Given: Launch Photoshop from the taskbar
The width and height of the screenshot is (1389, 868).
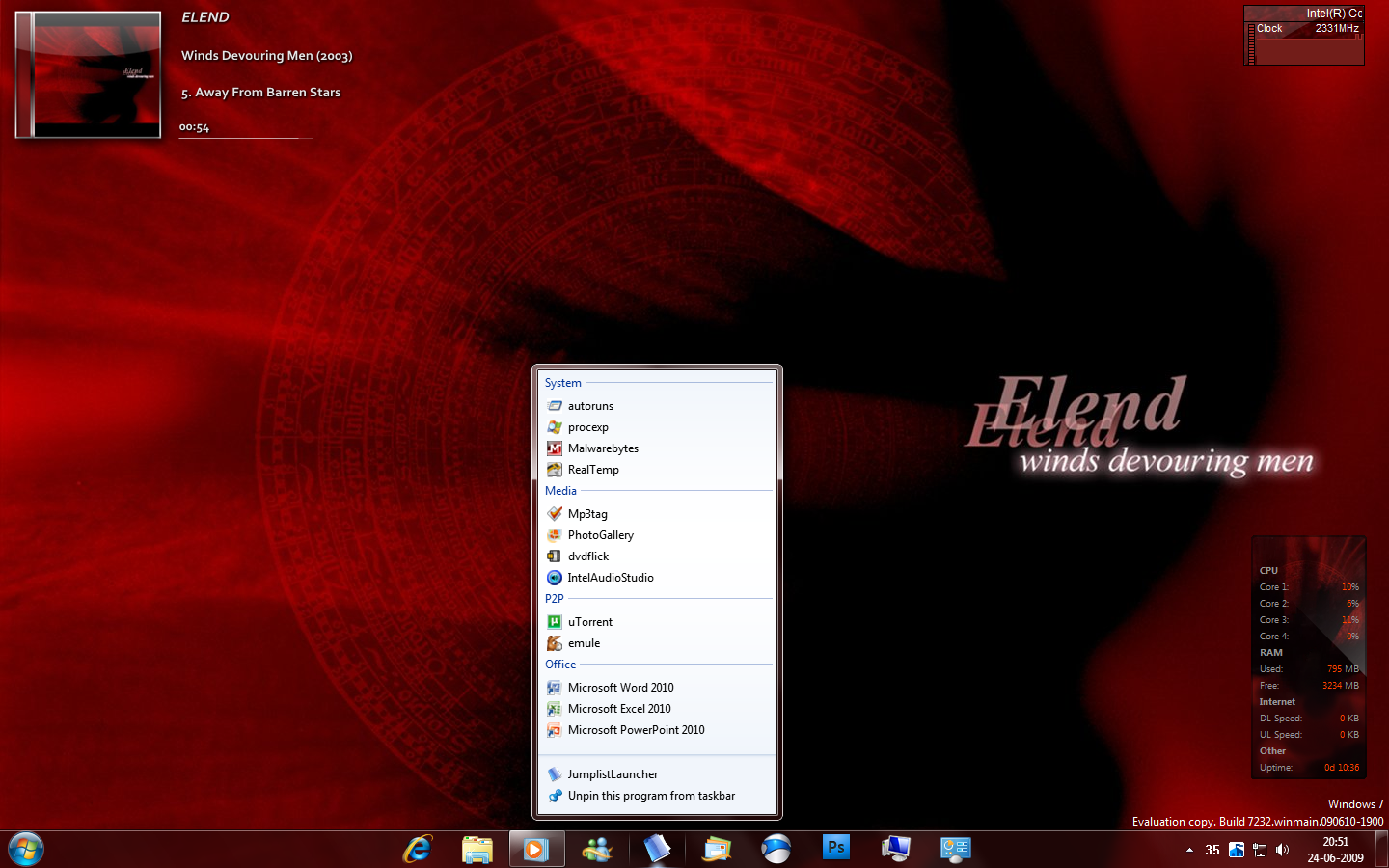Looking at the screenshot, I should [x=835, y=849].
